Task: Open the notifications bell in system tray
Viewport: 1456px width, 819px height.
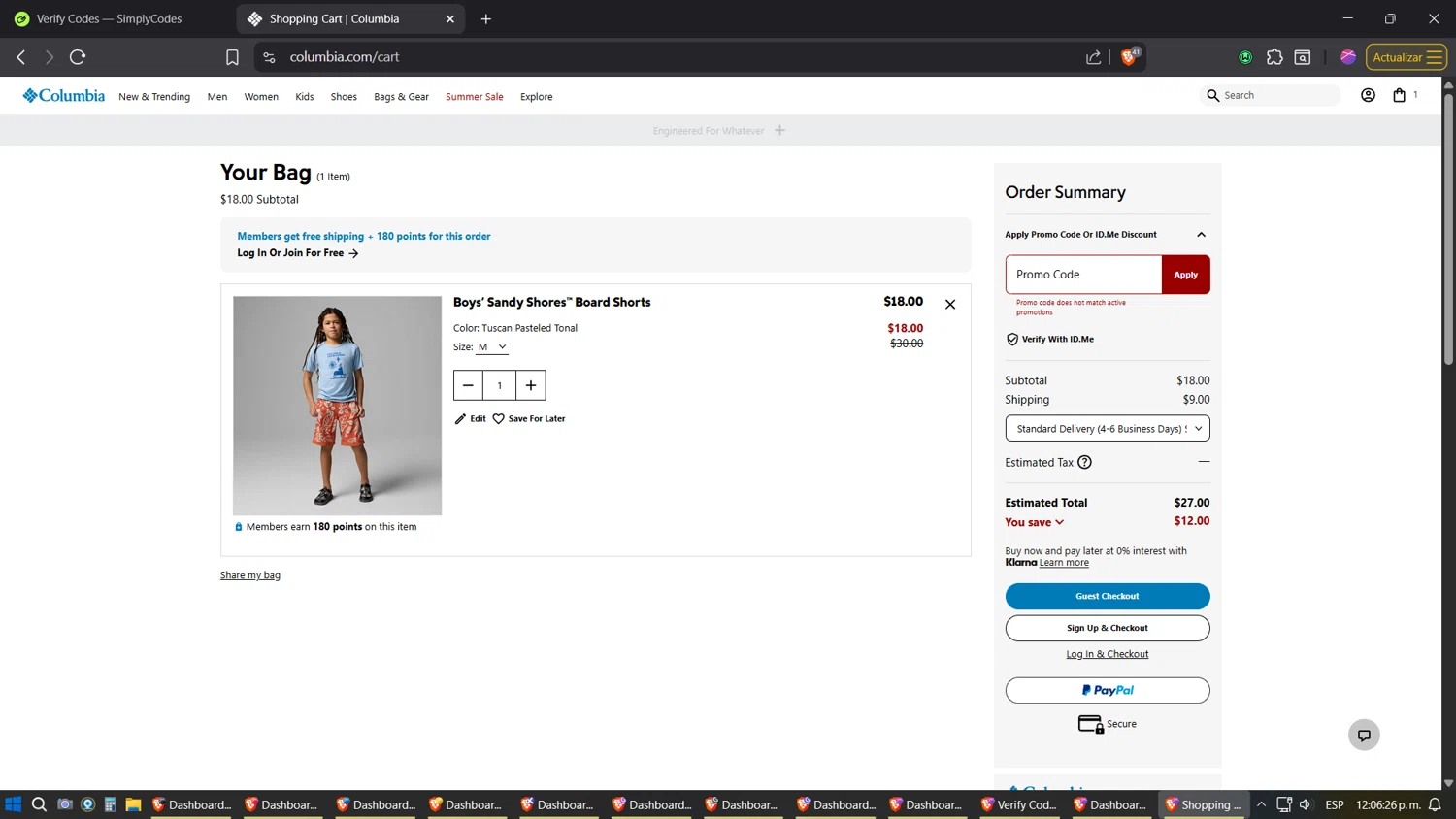Action: 1435,804
